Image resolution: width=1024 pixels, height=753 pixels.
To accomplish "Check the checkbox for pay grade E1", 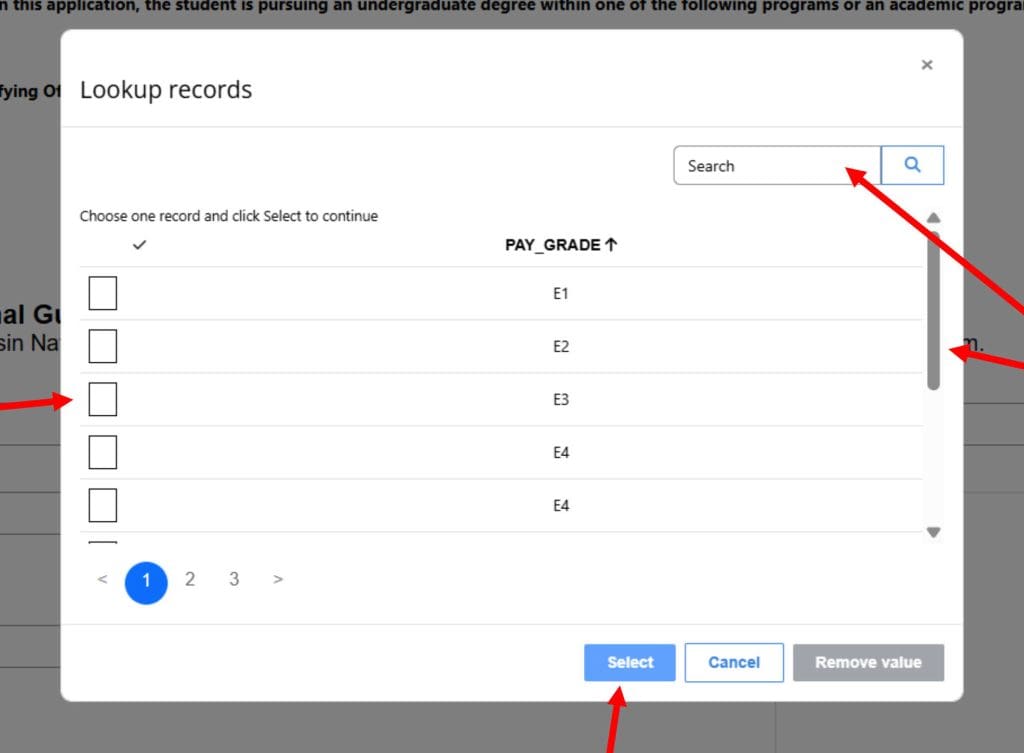I will pyautogui.click(x=102, y=293).
